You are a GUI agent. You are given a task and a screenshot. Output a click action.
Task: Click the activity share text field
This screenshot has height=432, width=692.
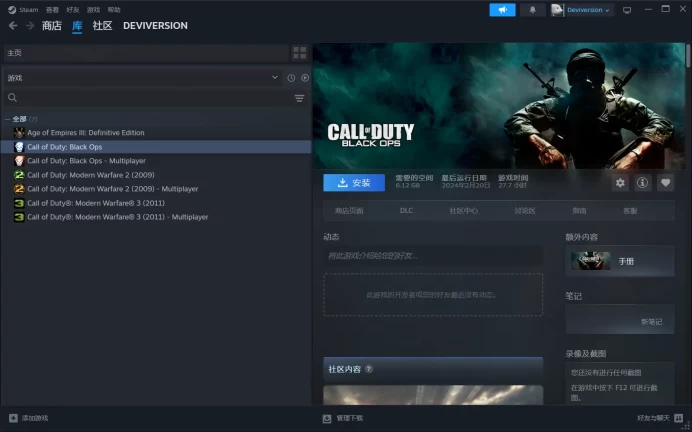(433, 256)
